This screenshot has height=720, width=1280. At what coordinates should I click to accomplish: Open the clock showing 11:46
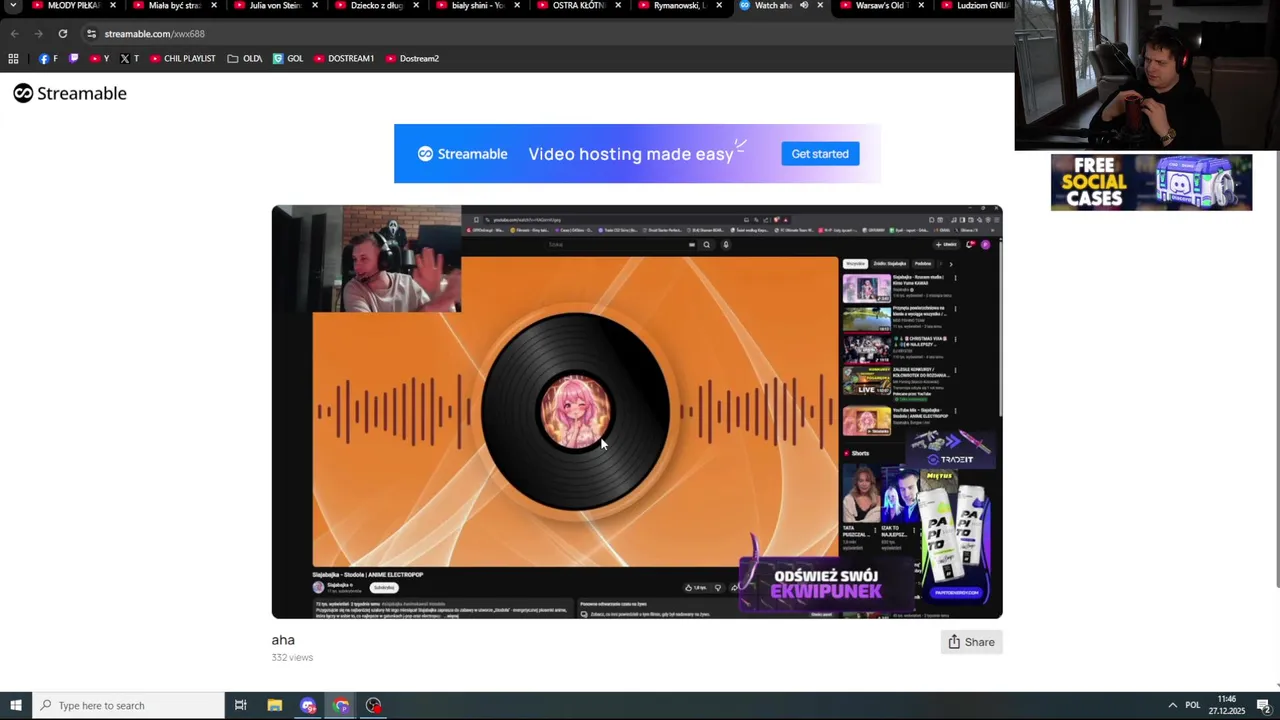[x=1226, y=705]
